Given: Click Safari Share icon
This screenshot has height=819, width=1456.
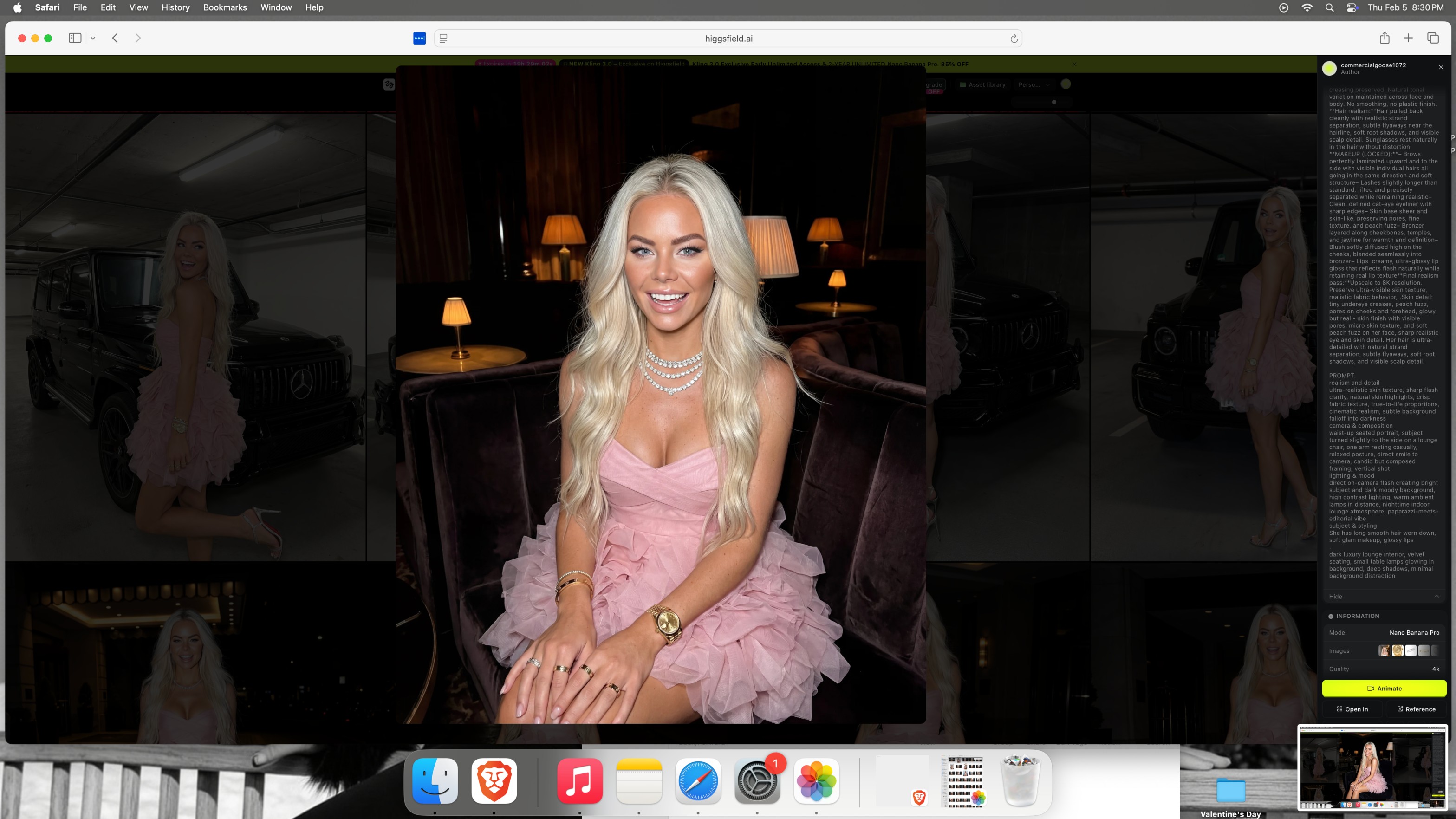Looking at the screenshot, I should pos(1384,38).
